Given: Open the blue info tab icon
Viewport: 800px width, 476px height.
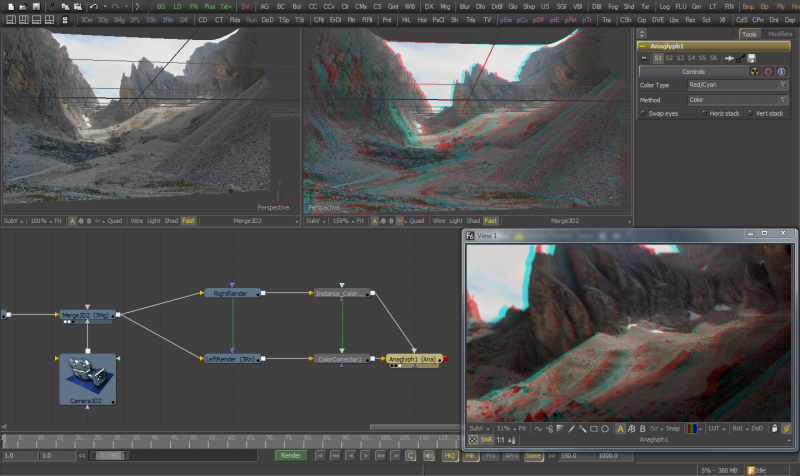Looking at the screenshot, I should (x=782, y=71).
